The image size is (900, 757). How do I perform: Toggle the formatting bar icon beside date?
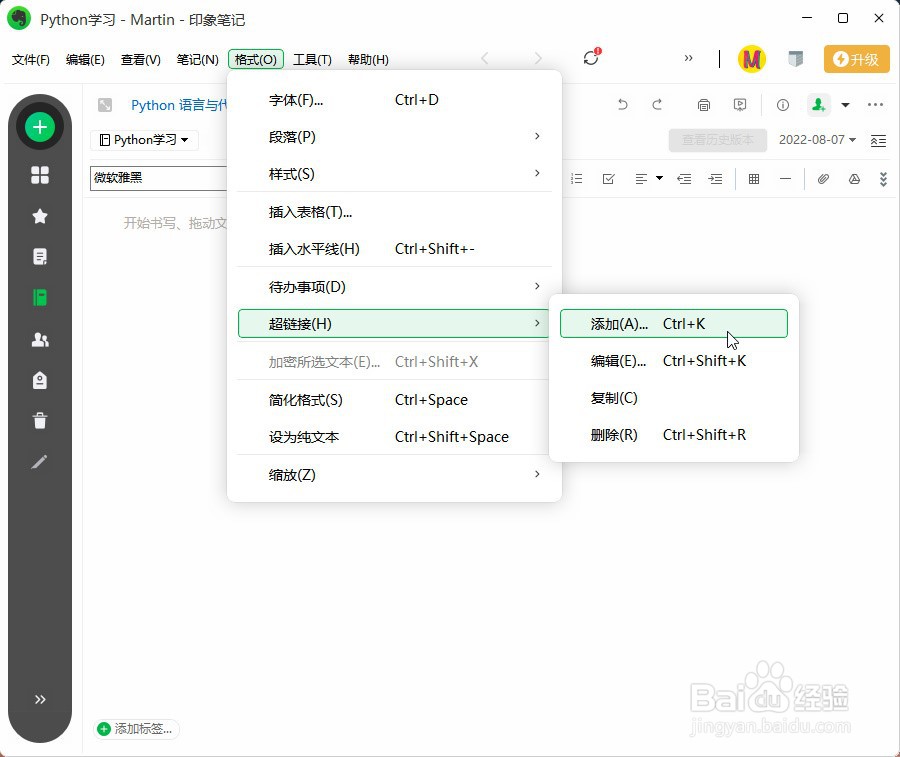click(x=878, y=141)
